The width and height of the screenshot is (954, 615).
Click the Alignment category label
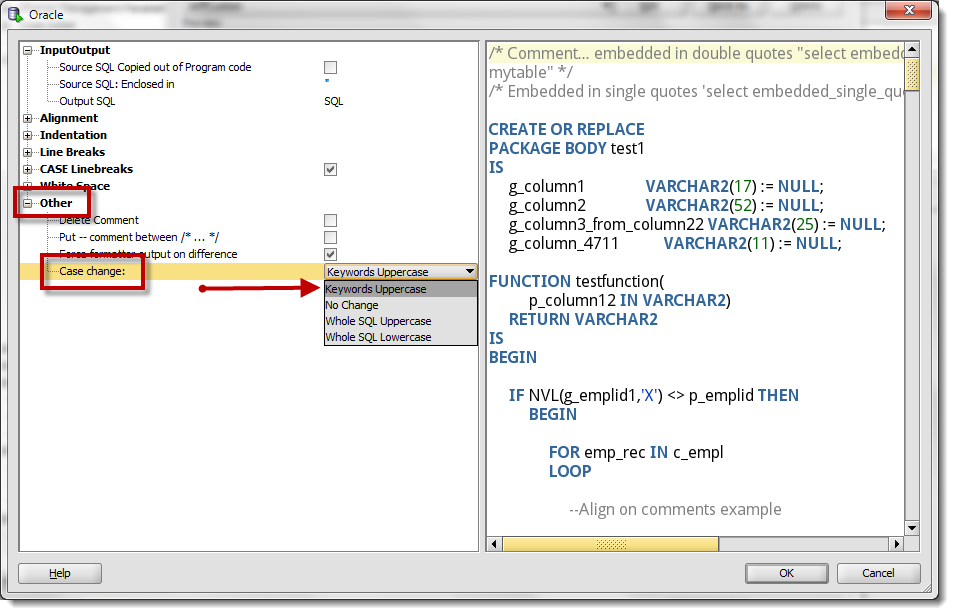click(x=69, y=119)
